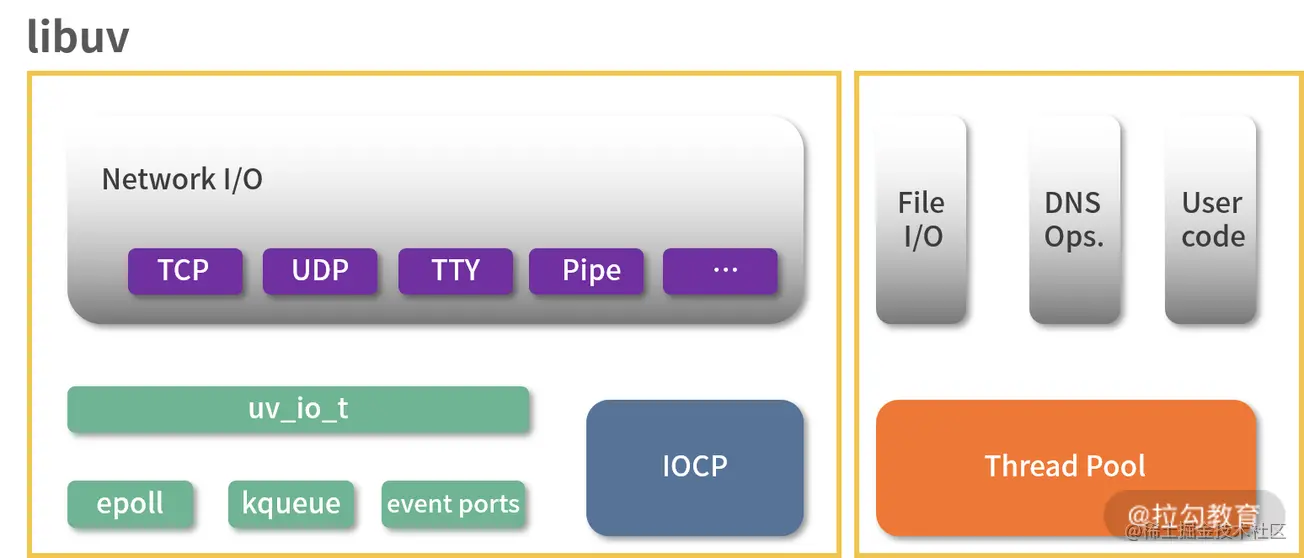Click the green uv_io_t bar
The width and height of the screenshot is (1304, 558).
[298, 410]
